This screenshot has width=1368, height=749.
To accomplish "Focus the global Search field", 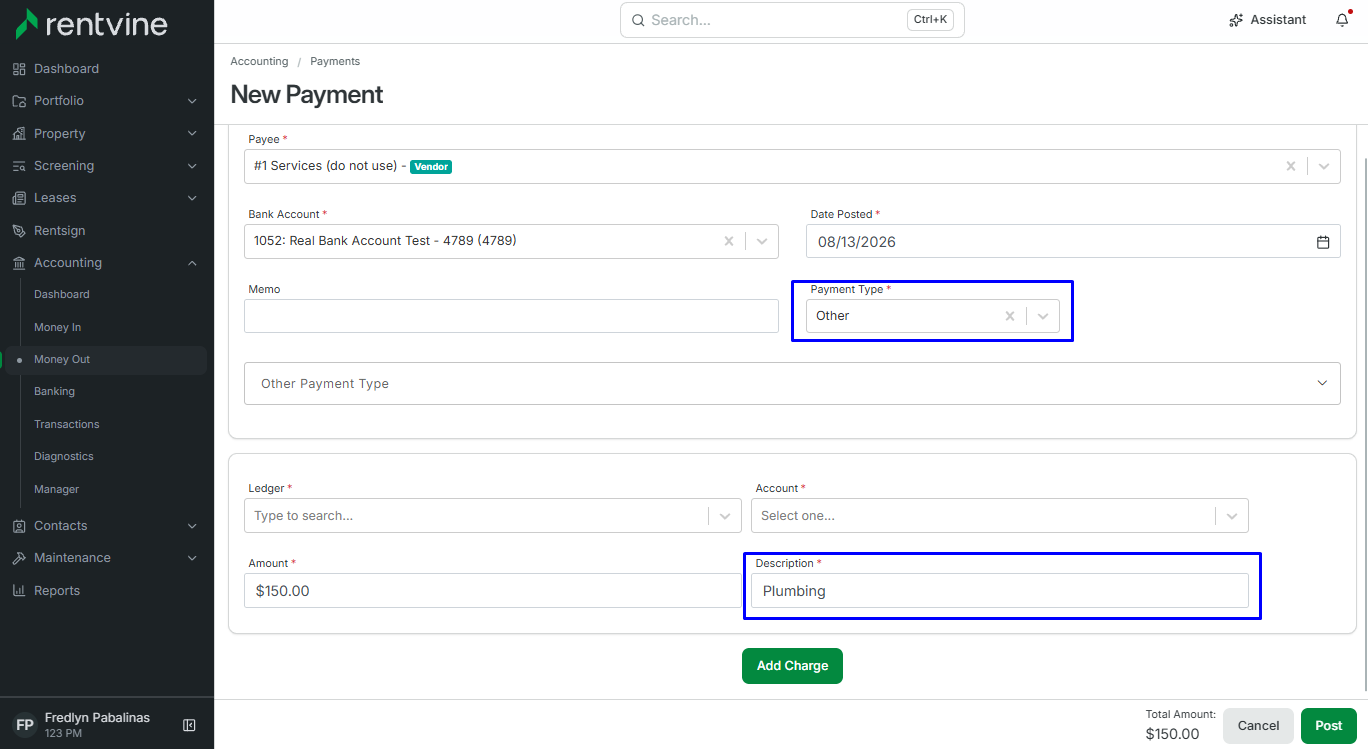I will [792, 20].
